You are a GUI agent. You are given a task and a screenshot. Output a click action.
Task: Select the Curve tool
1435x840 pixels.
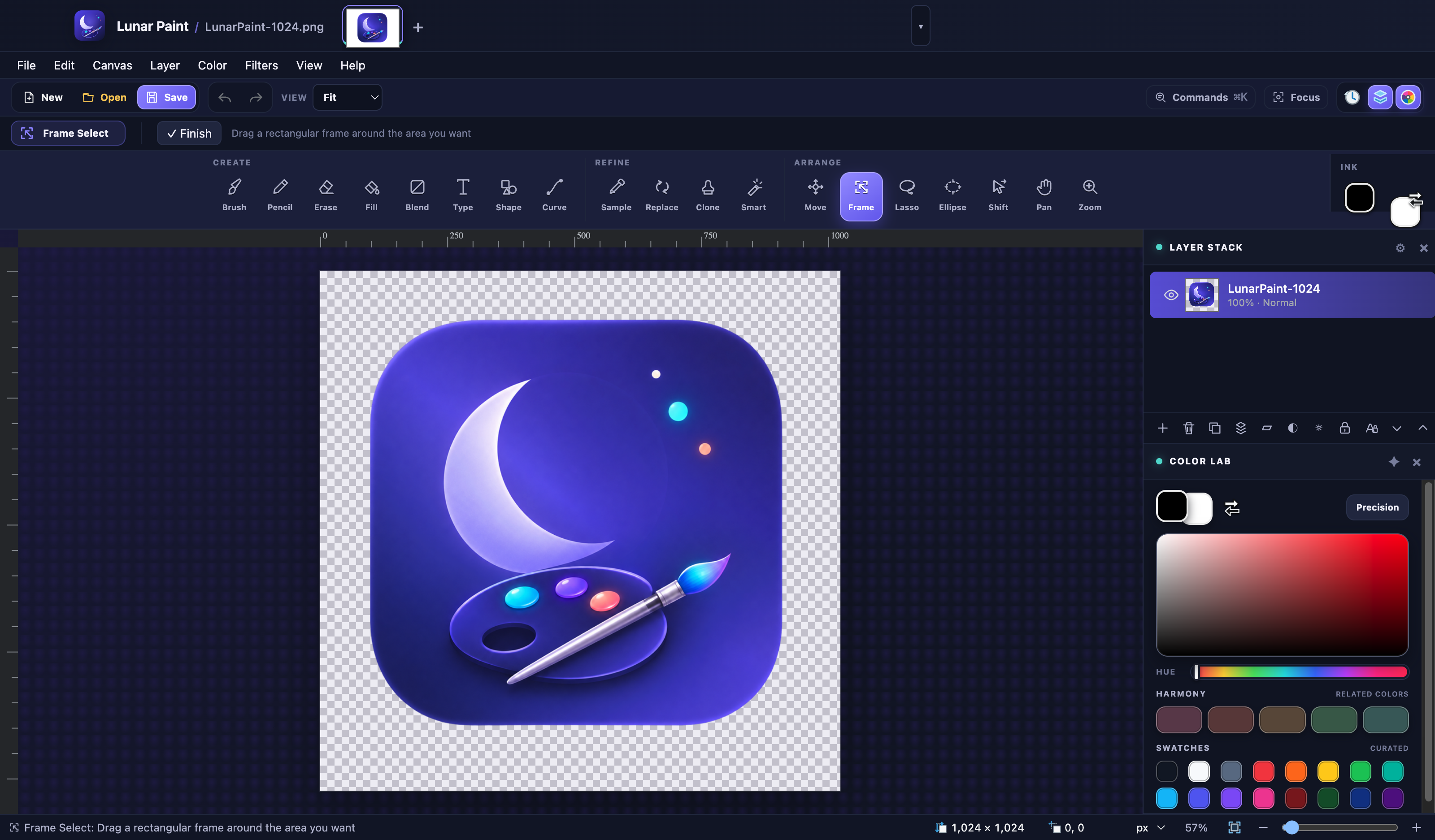[x=554, y=196]
